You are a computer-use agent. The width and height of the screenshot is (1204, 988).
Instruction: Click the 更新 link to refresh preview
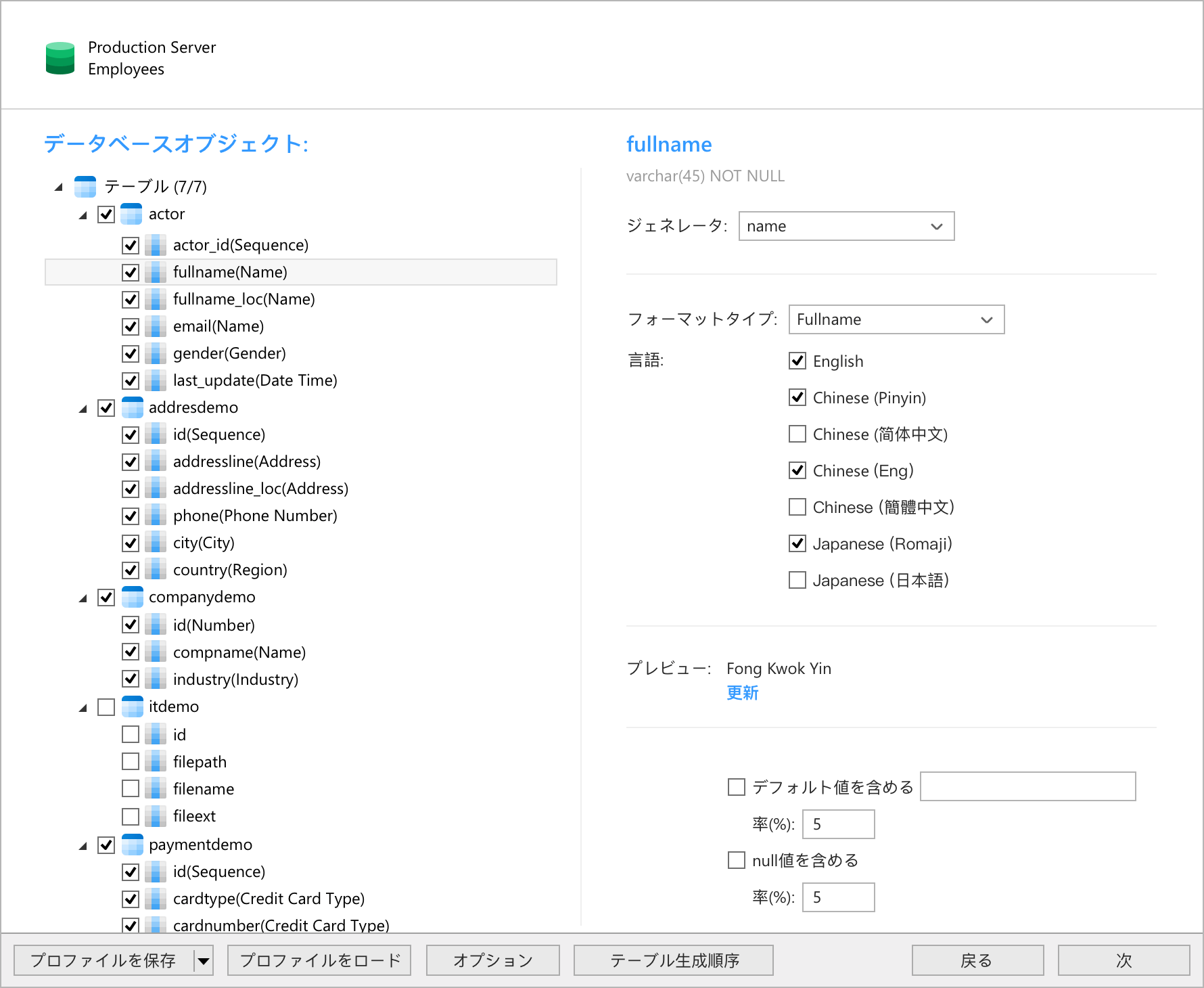point(742,693)
